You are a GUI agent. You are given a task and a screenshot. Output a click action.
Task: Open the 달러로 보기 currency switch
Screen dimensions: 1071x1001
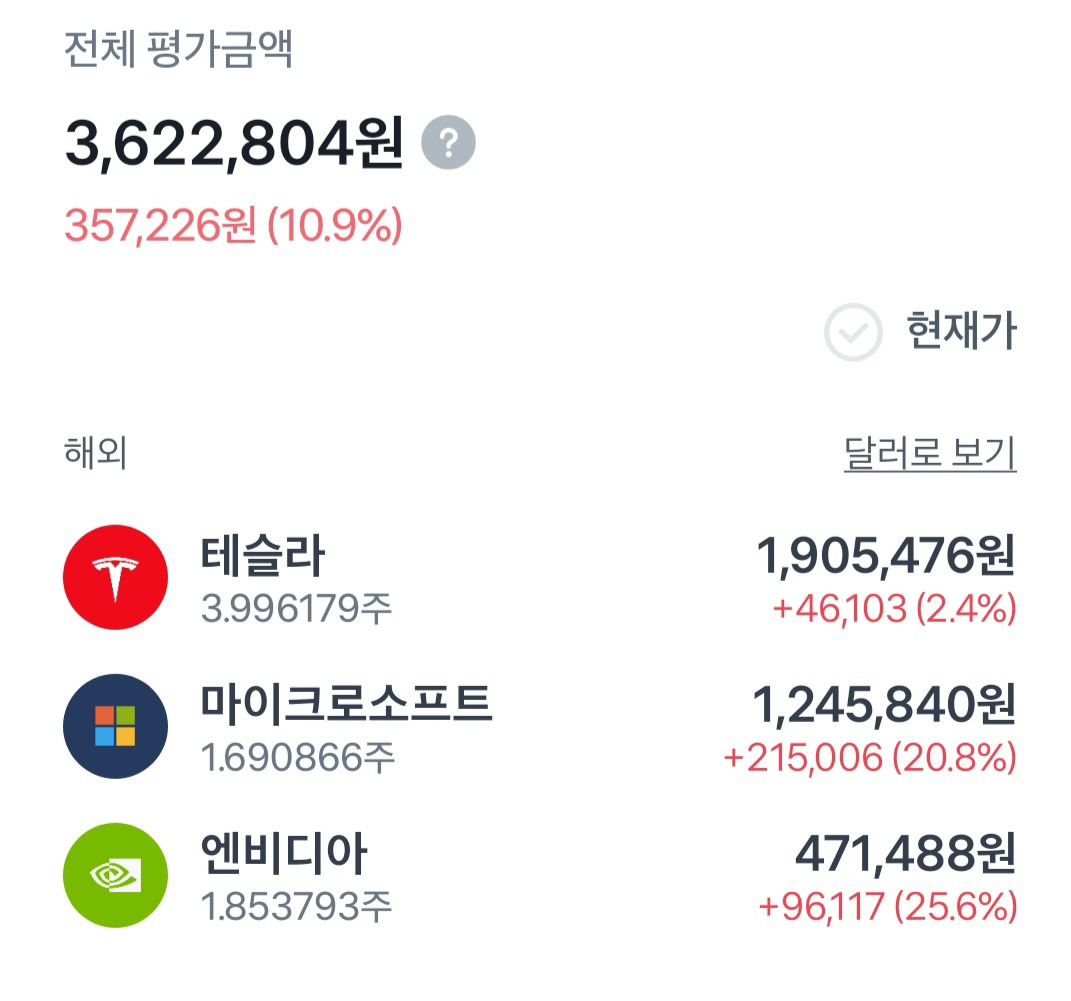coord(928,452)
